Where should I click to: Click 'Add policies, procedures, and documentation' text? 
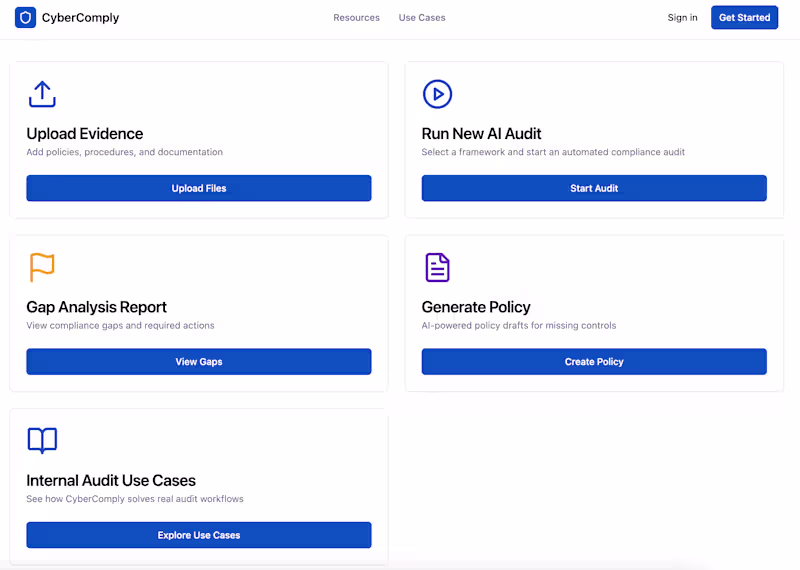[124, 152]
